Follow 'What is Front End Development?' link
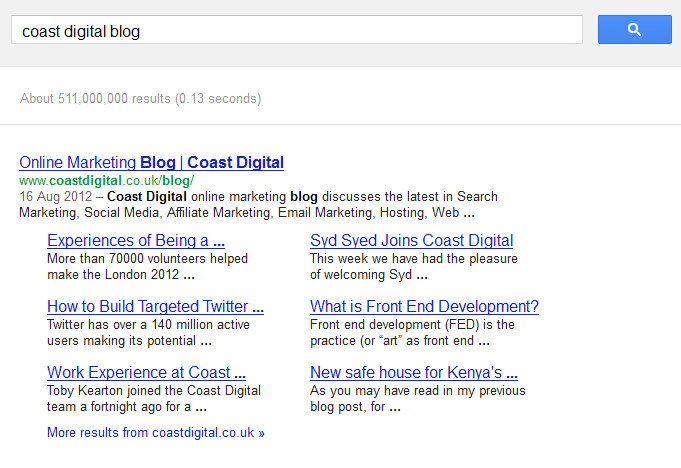 pyautogui.click(x=424, y=306)
